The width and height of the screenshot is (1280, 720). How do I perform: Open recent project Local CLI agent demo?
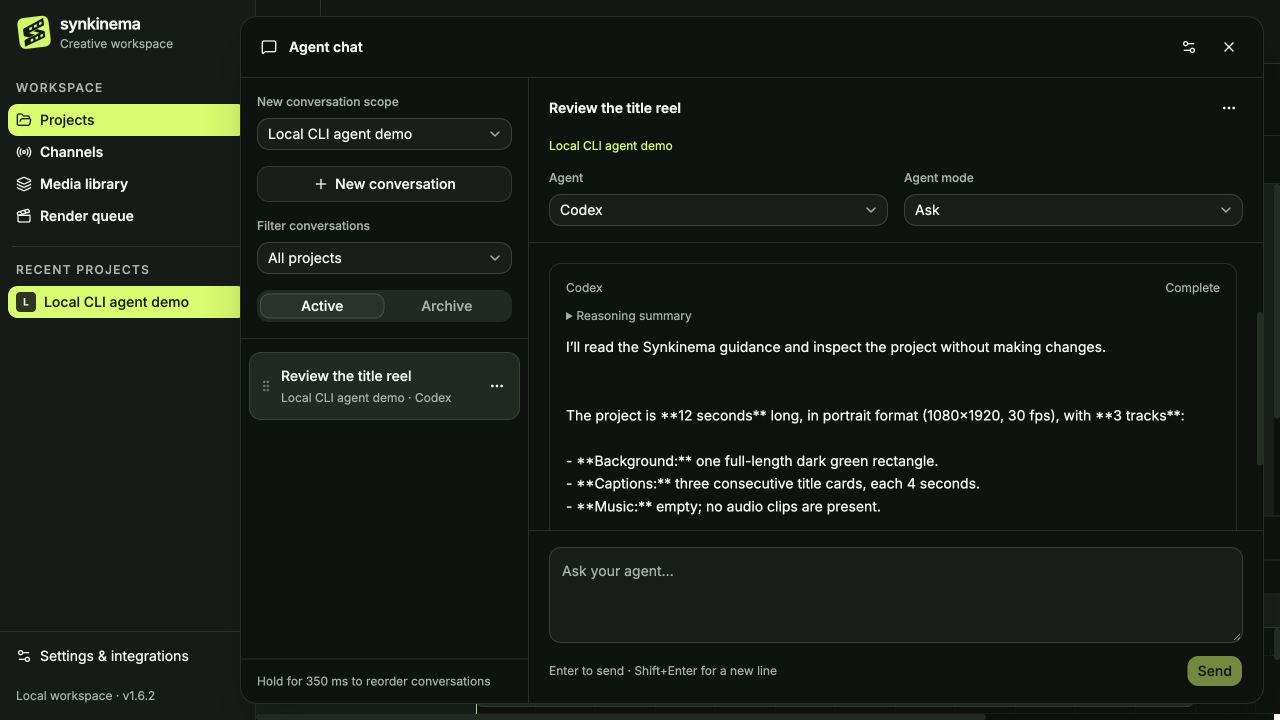pos(124,302)
